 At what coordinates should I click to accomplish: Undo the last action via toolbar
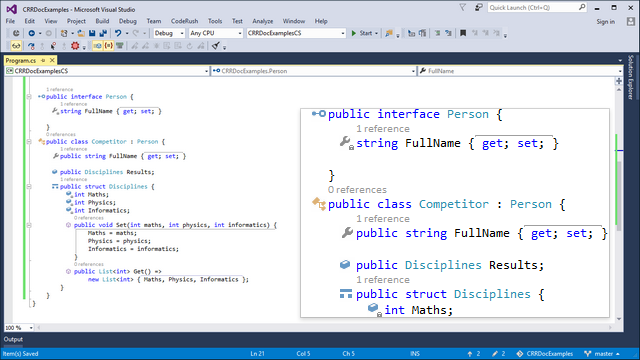click(x=118, y=33)
